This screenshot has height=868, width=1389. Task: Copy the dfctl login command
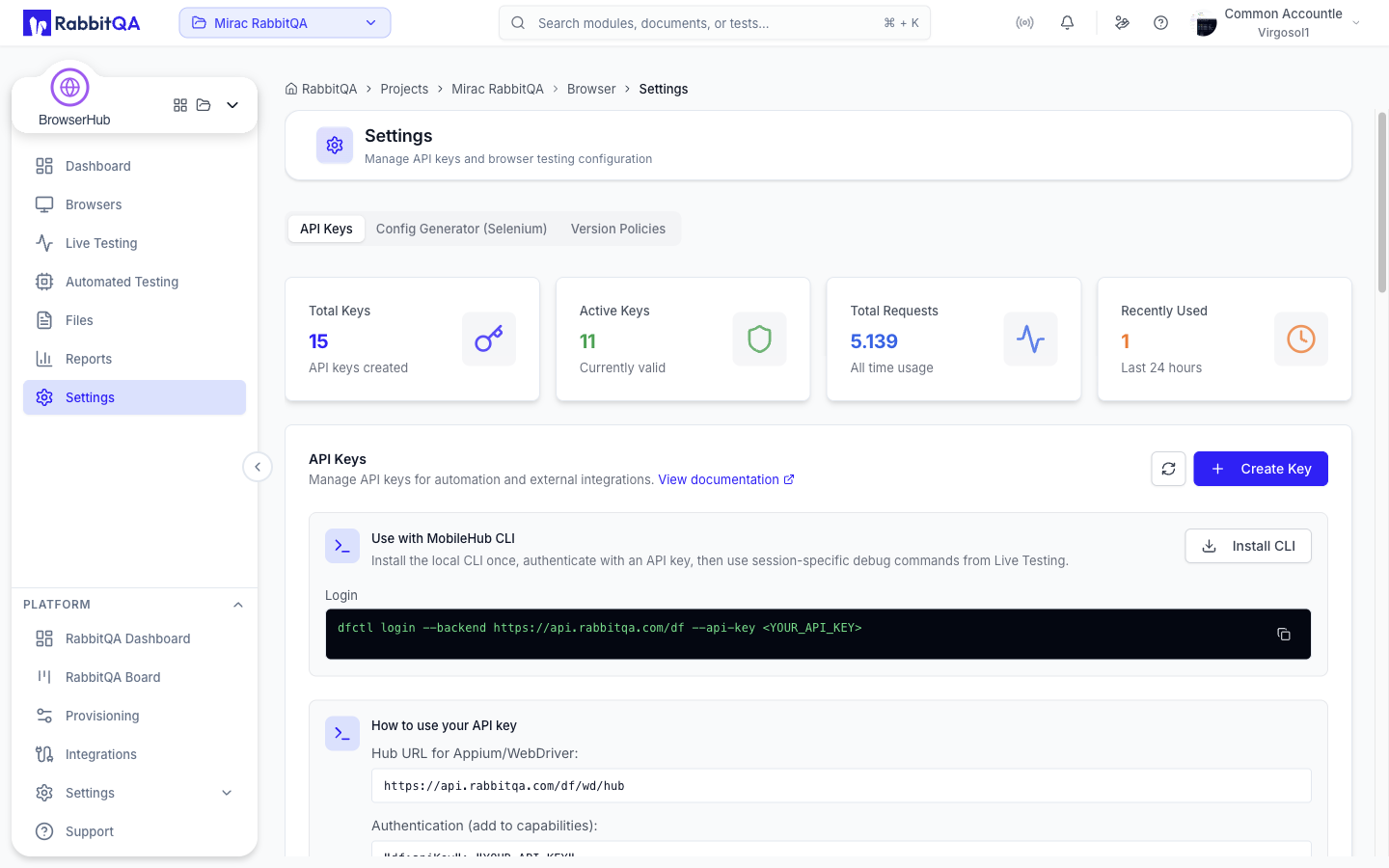pos(1284,635)
